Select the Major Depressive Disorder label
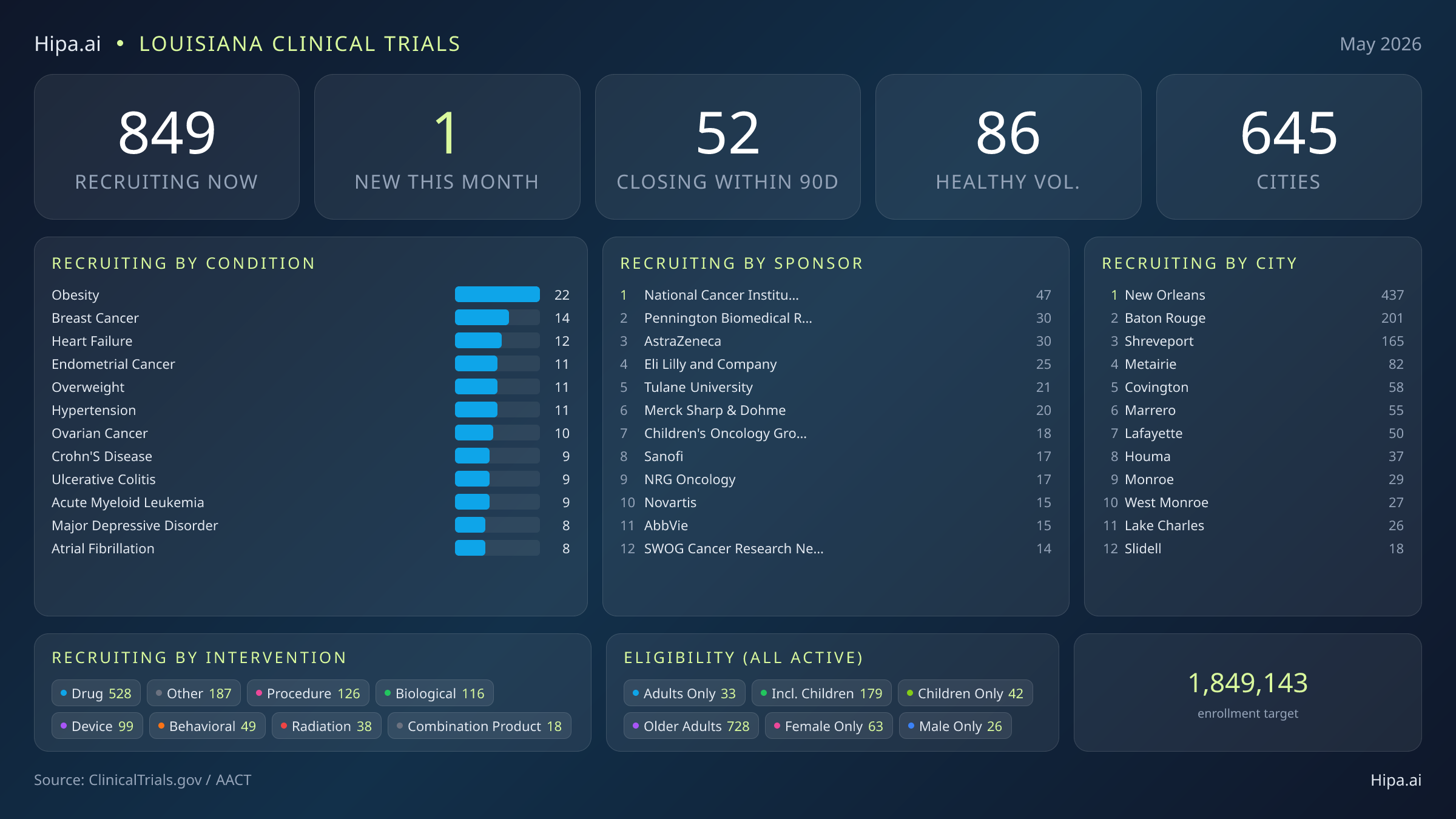The height and width of the screenshot is (819, 1456). pos(135,525)
